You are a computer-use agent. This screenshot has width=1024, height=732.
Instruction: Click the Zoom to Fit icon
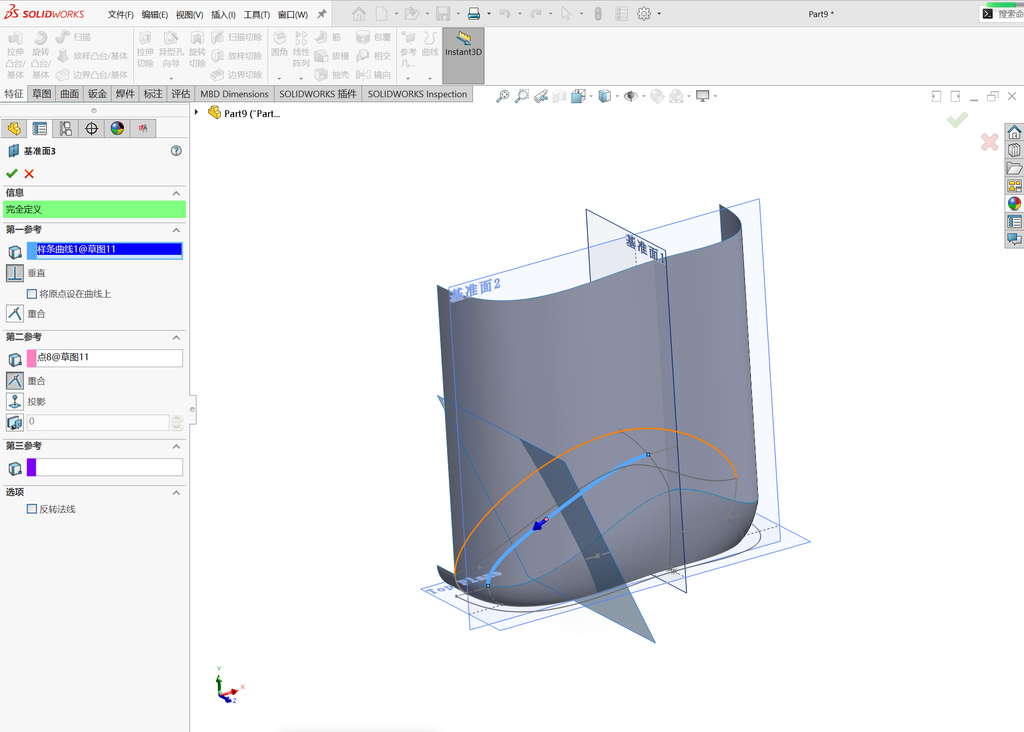point(502,97)
